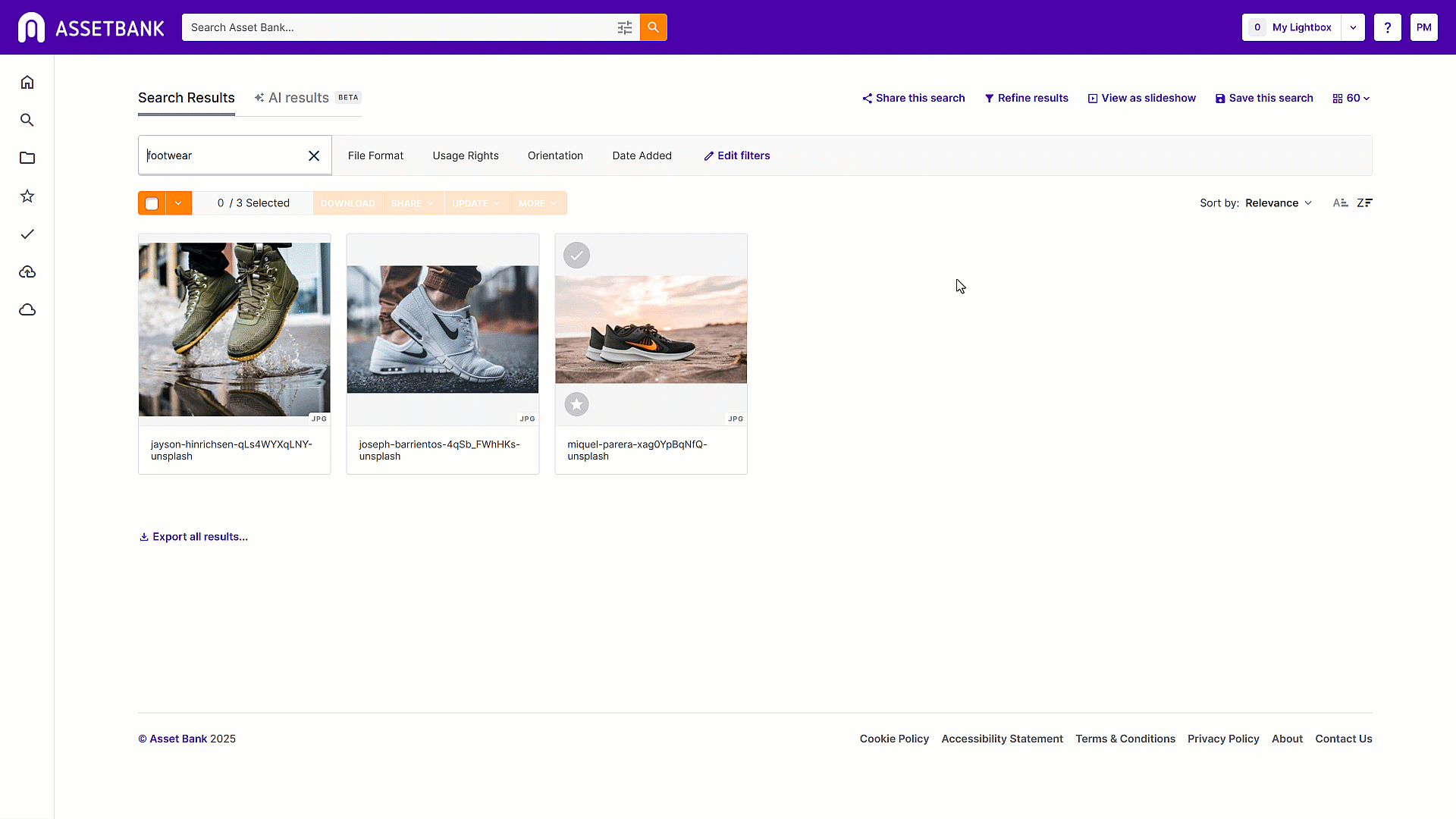The image size is (1456, 819).
Task: Click Edit filters
Action: [x=736, y=155]
